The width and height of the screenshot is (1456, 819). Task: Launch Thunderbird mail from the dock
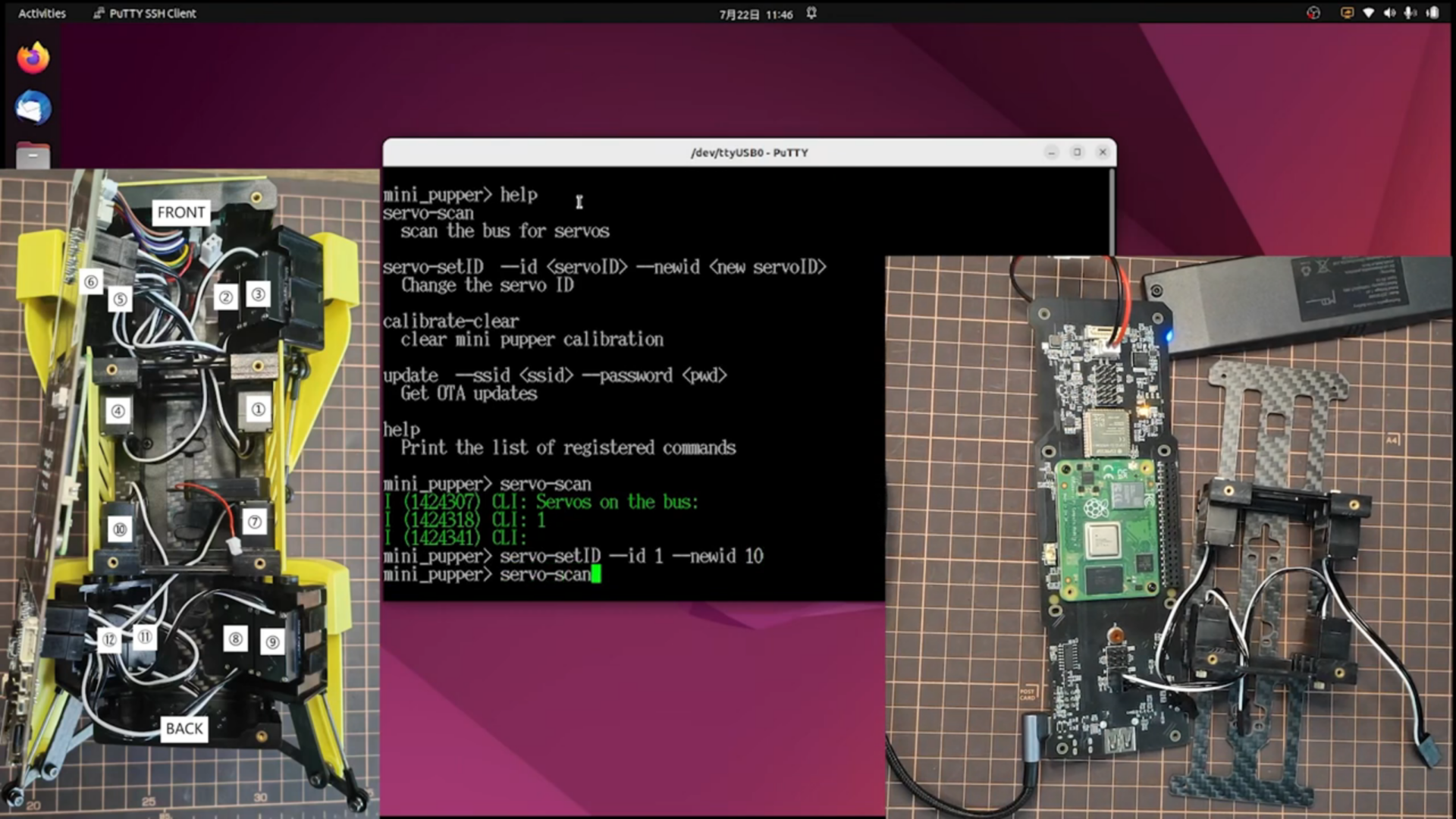(33, 108)
